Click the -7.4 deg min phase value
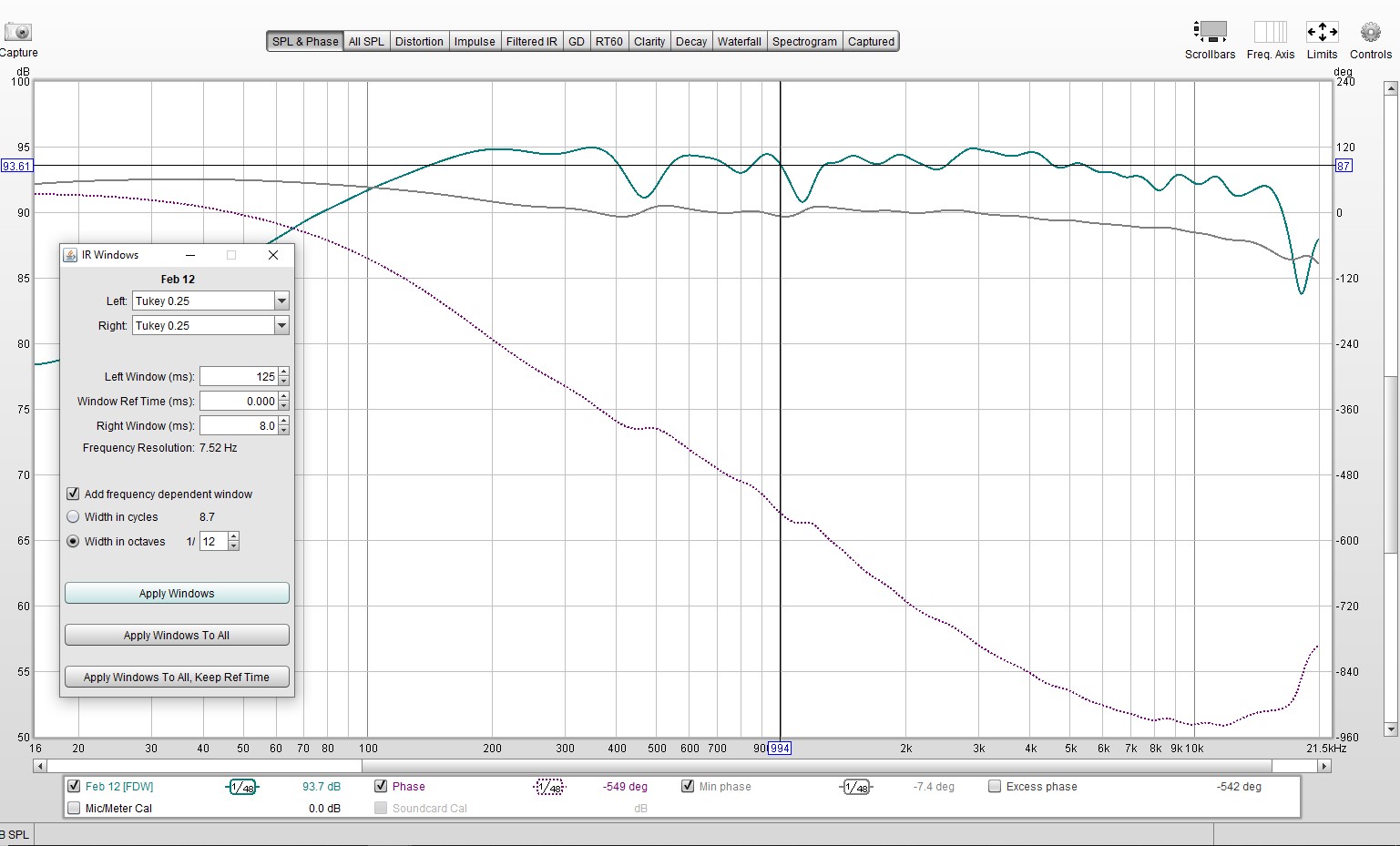Screen dimensions: 1400x846 (934, 787)
